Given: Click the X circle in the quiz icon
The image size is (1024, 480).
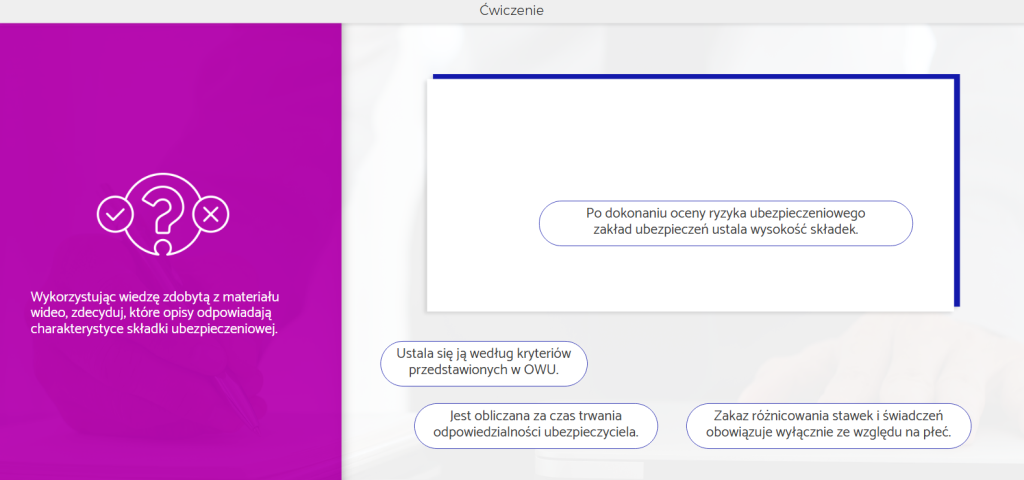Looking at the screenshot, I should (x=209, y=212).
